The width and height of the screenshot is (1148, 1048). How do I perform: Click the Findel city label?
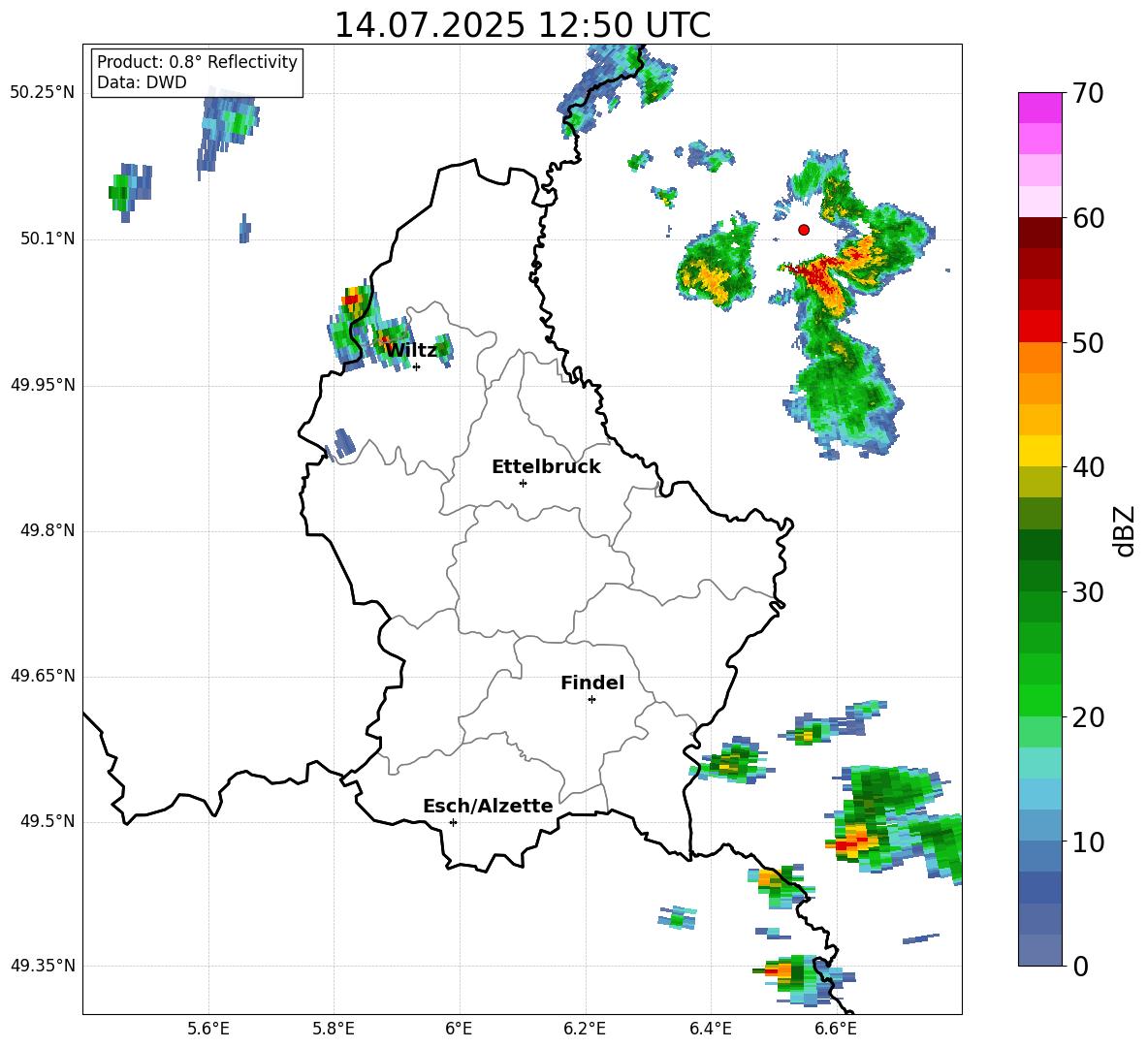coord(592,683)
